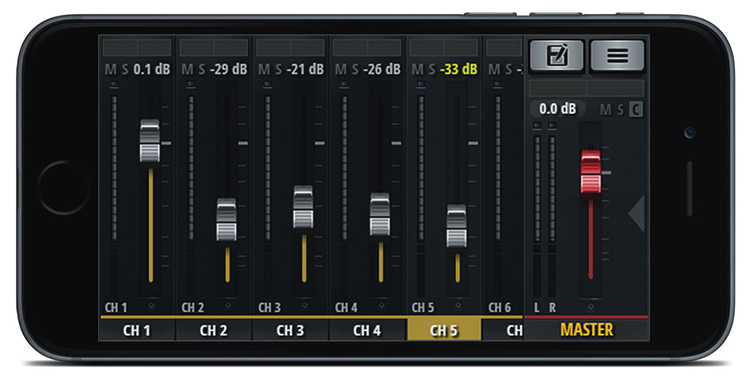Open the hamburger menu button

(x=618, y=56)
